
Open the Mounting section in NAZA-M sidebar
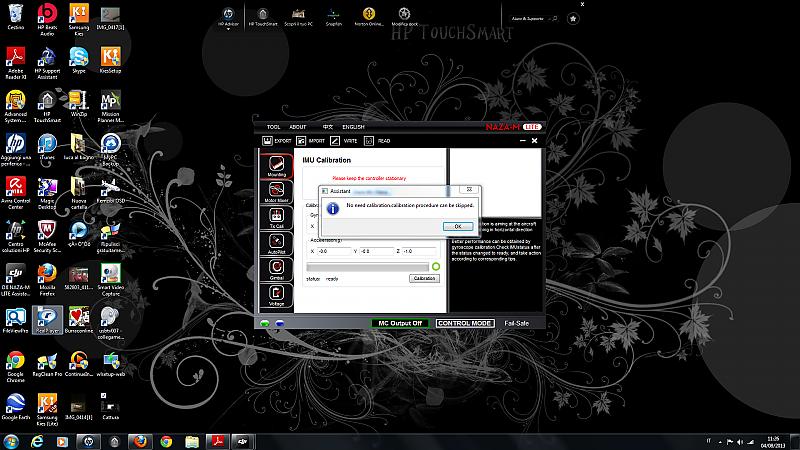[x=277, y=166]
